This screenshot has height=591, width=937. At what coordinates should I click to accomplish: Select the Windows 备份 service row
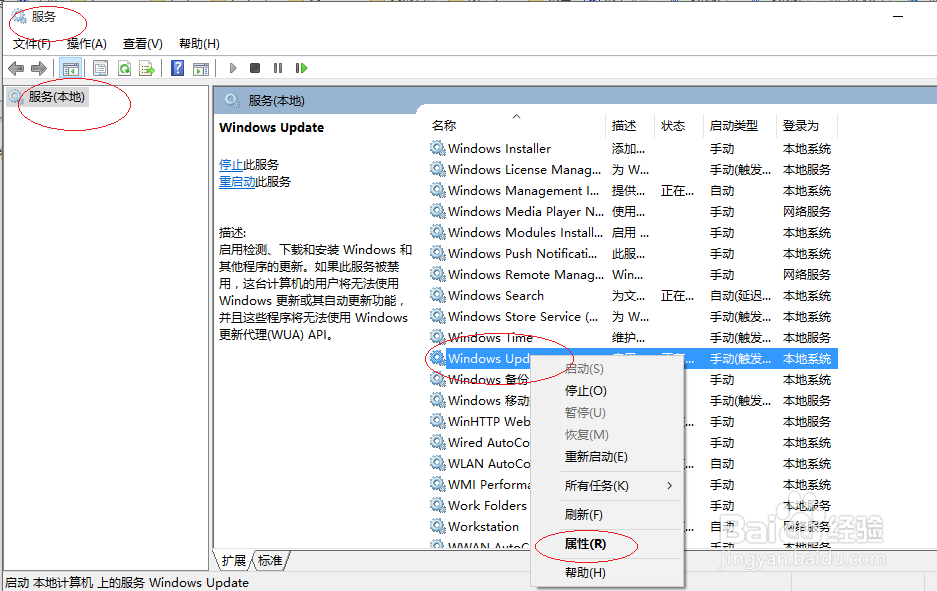pyautogui.click(x=489, y=379)
